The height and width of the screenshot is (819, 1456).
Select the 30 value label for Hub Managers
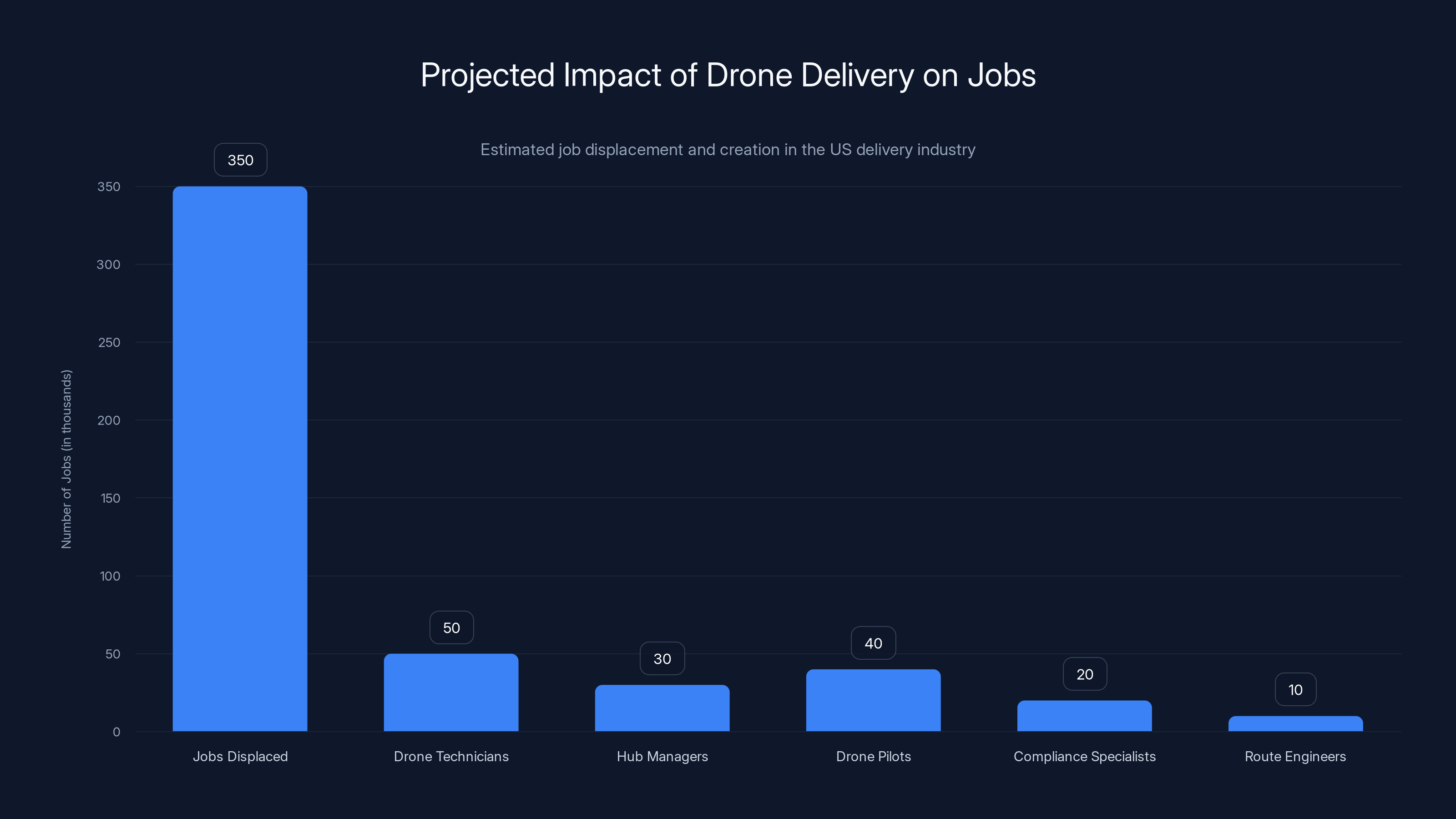click(x=662, y=658)
